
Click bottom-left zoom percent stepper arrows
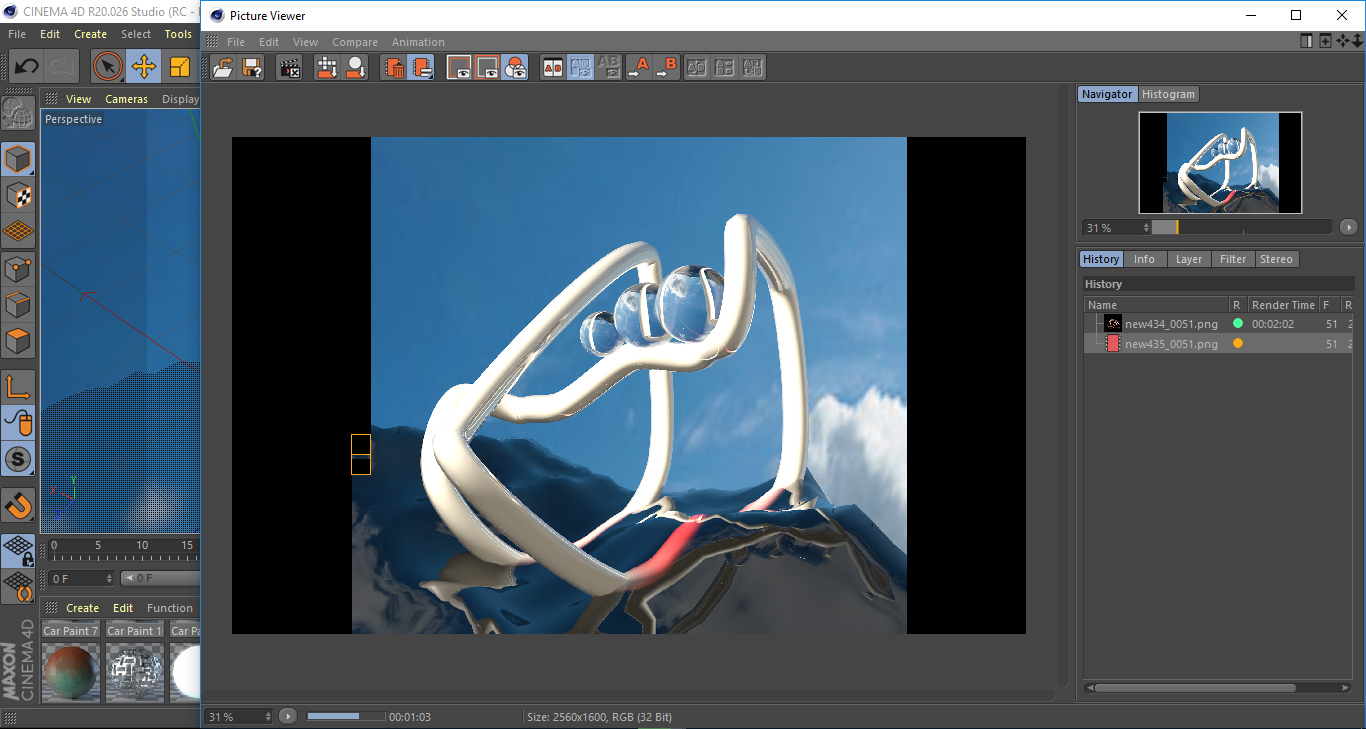pos(267,717)
